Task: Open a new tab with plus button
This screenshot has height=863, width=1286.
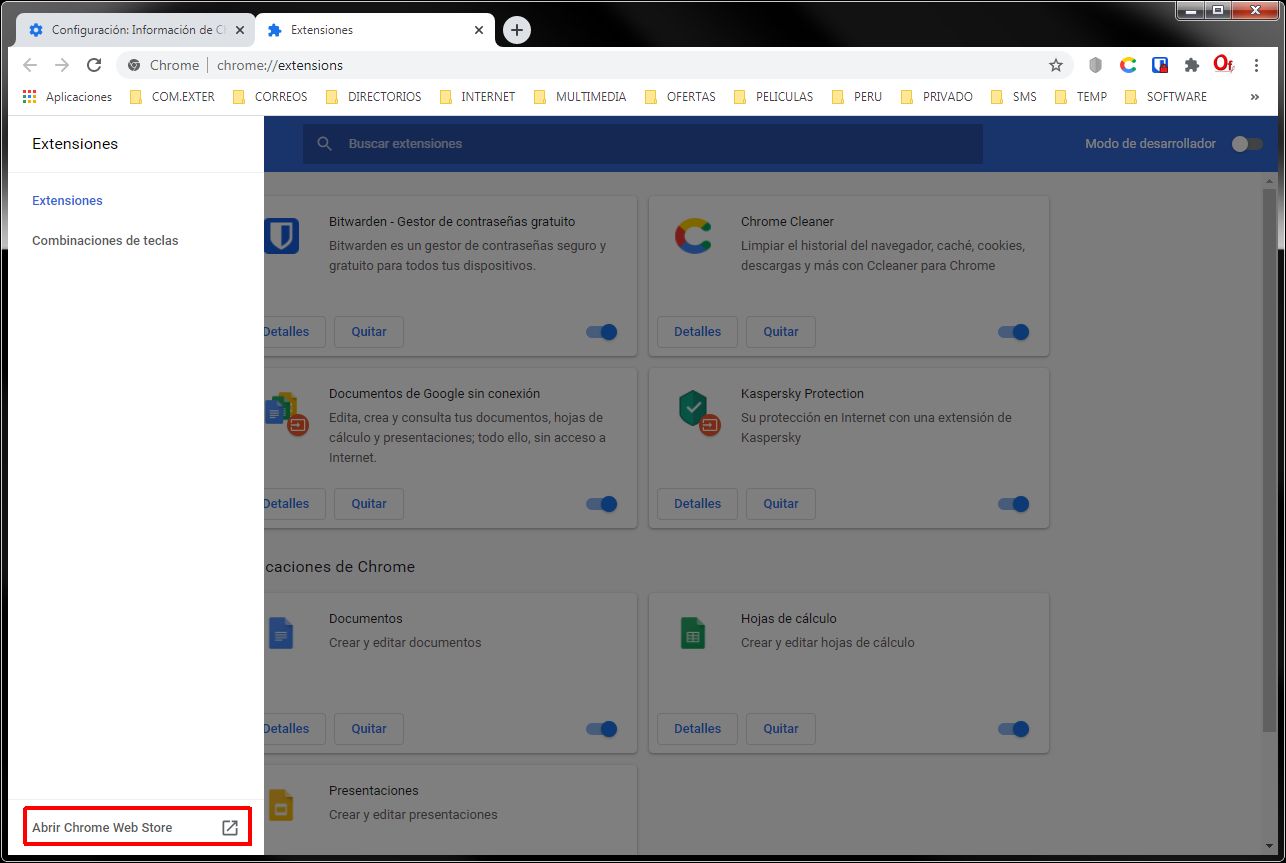Action: pos(516,30)
